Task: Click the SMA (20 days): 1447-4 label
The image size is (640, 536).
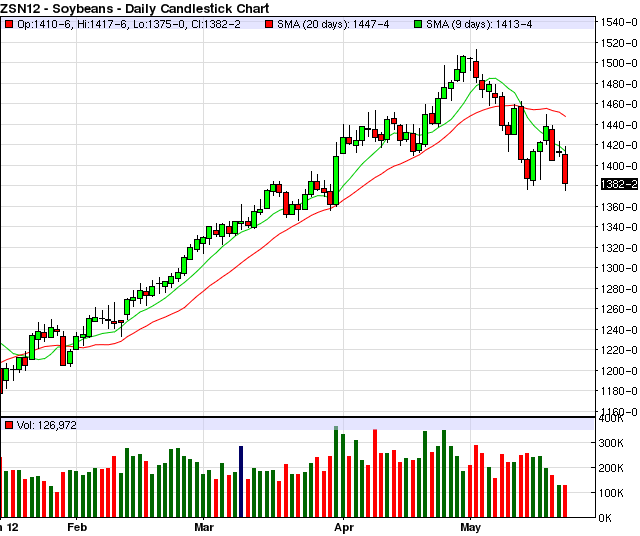Action: click(333, 24)
